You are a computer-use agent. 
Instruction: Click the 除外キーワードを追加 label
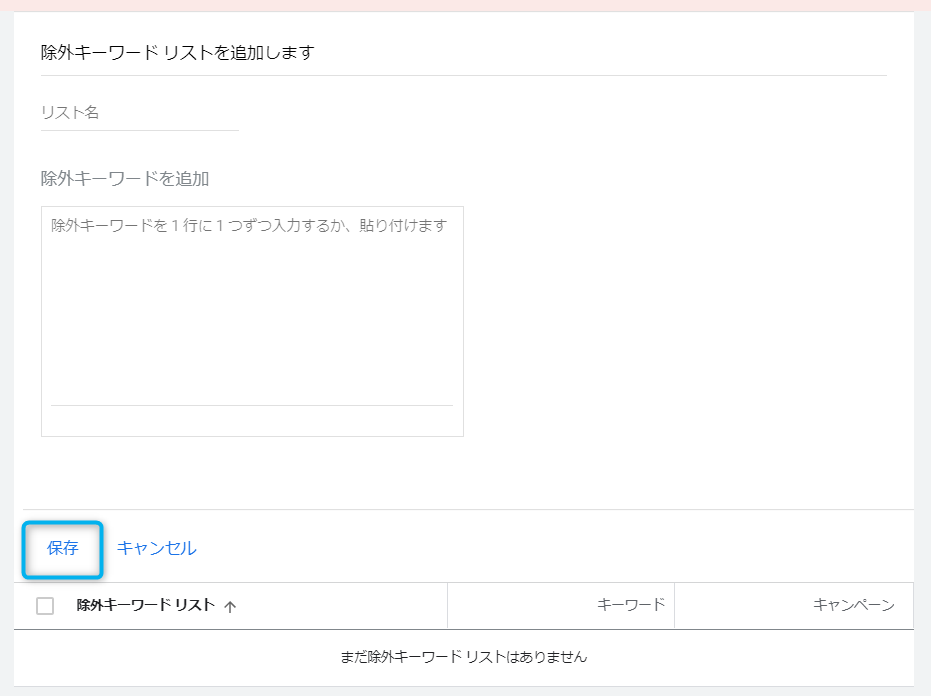point(125,179)
